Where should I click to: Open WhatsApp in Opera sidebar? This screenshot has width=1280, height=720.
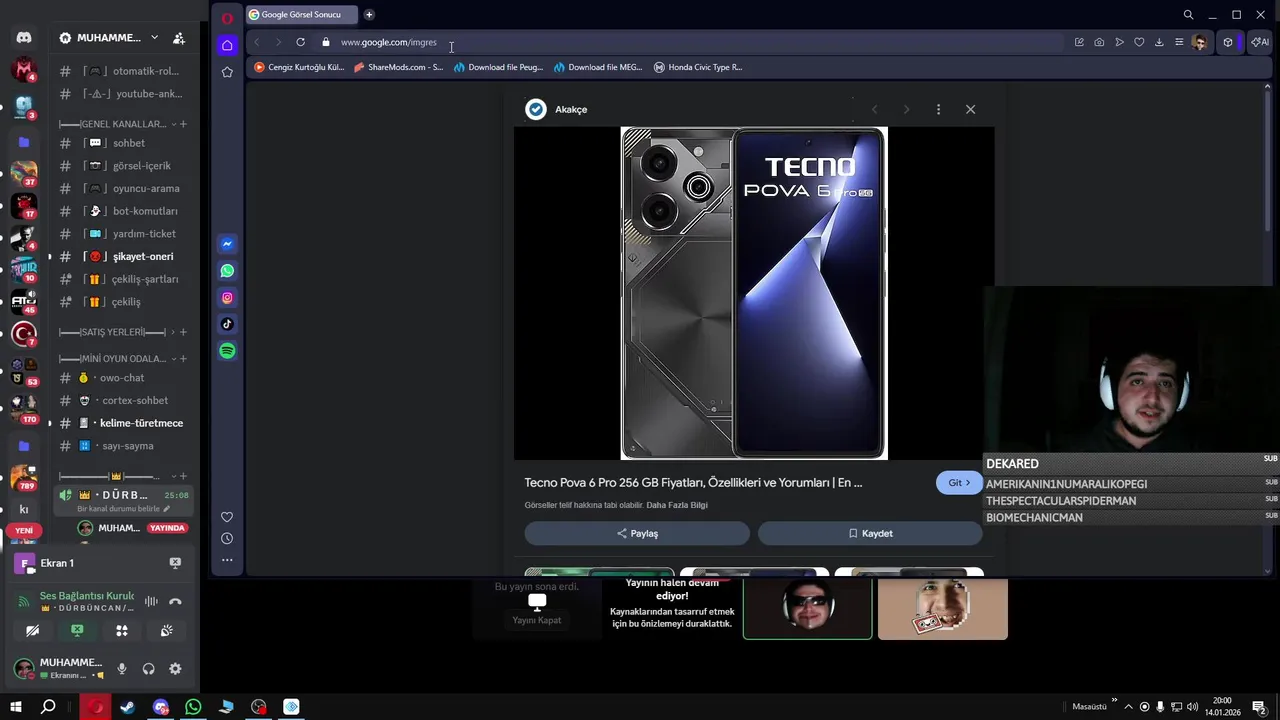point(227,271)
